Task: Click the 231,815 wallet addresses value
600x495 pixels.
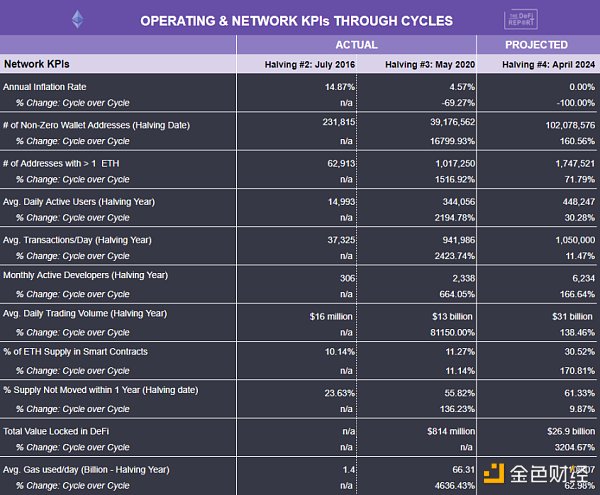Action: (339, 122)
